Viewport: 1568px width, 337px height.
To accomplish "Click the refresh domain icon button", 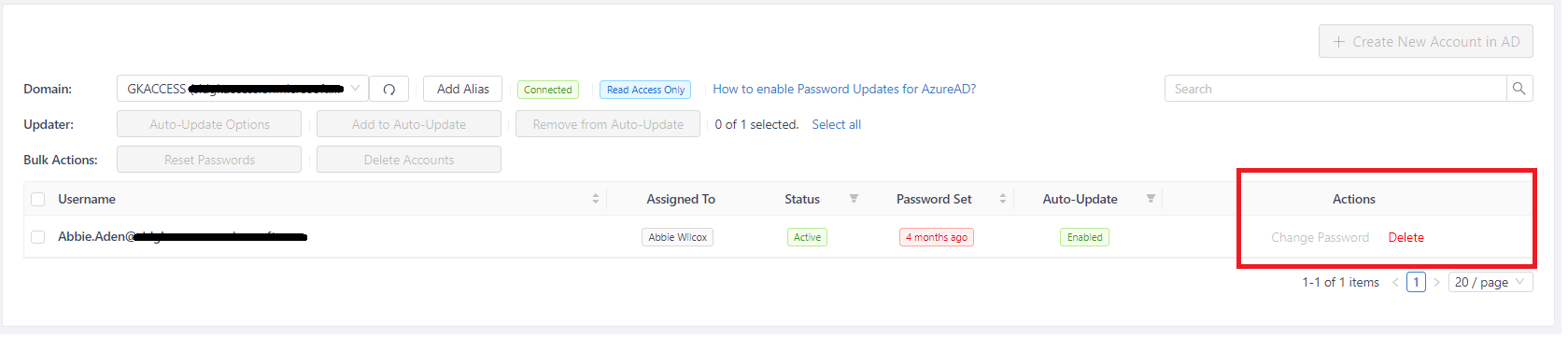I will [388, 90].
